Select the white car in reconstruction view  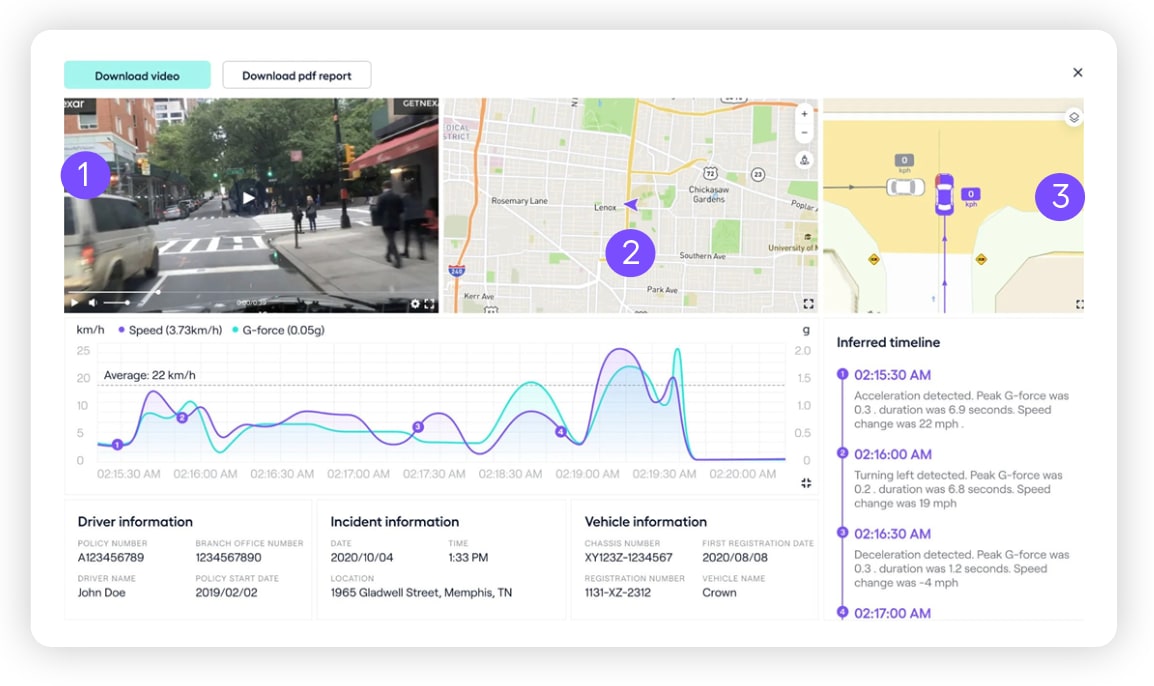[x=905, y=188]
